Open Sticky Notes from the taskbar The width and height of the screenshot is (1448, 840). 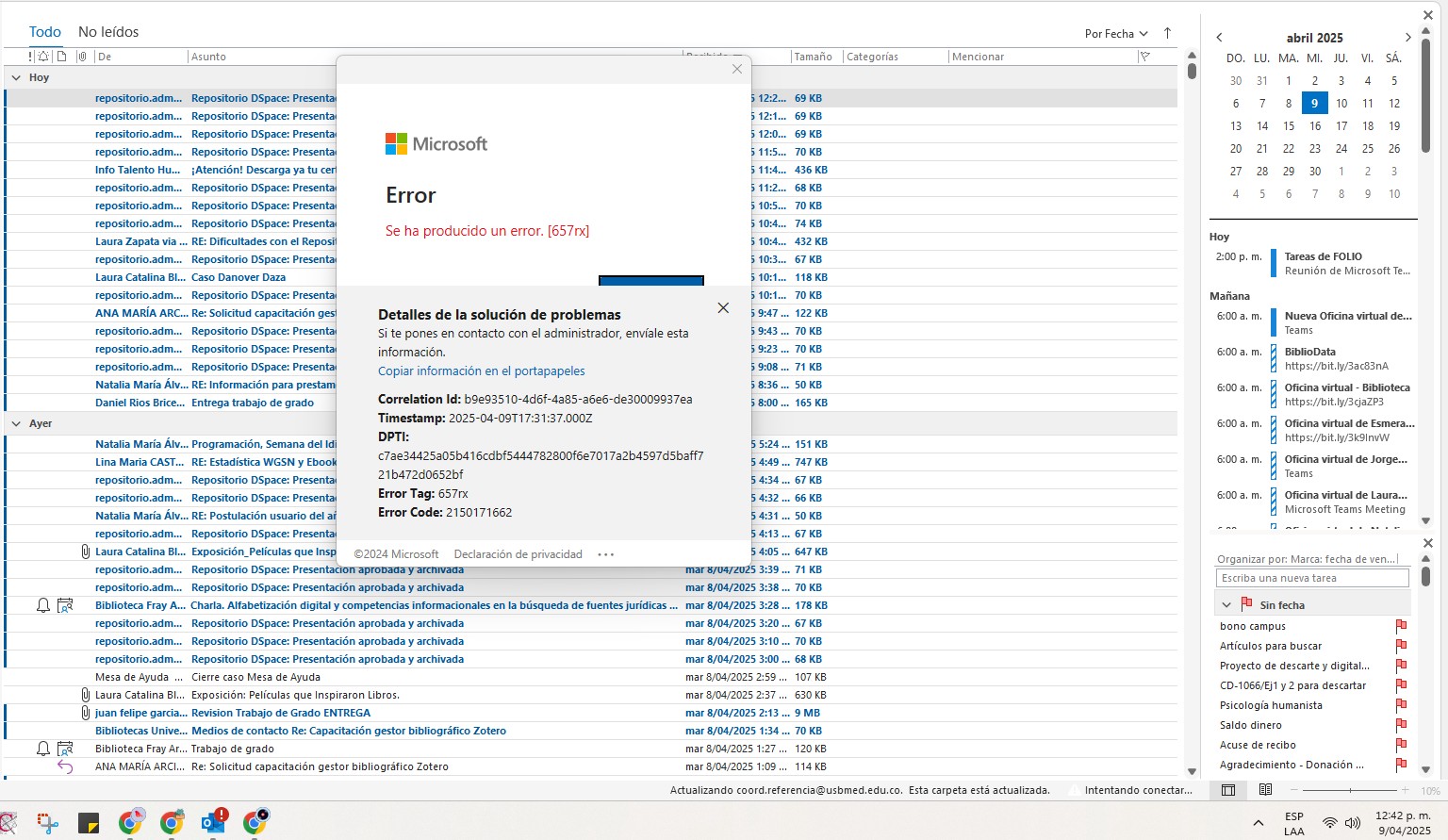point(89,823)
